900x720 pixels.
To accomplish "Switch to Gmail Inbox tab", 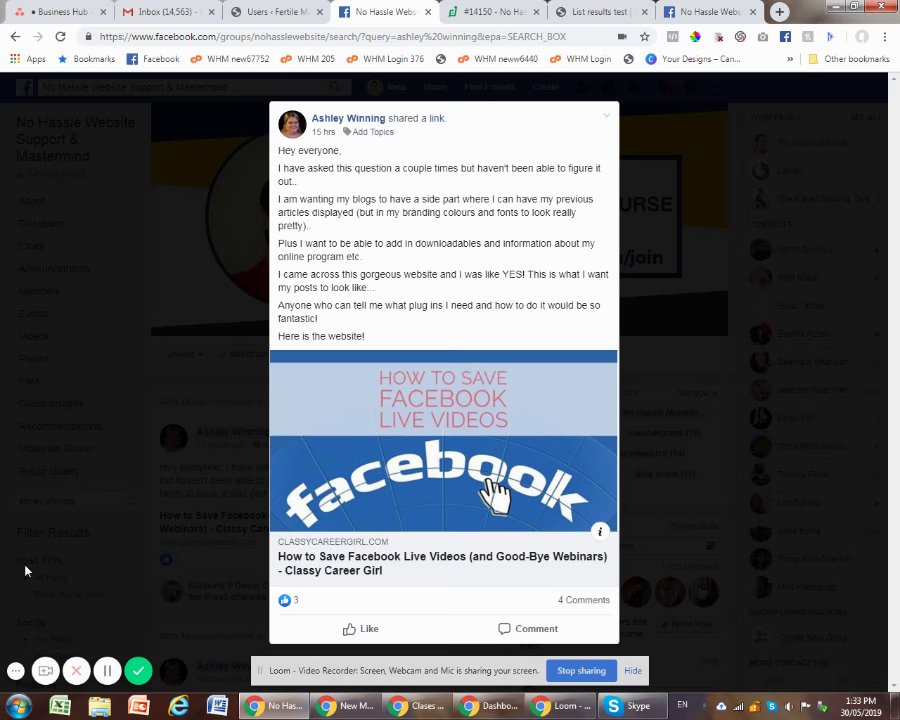I will 169,11.
